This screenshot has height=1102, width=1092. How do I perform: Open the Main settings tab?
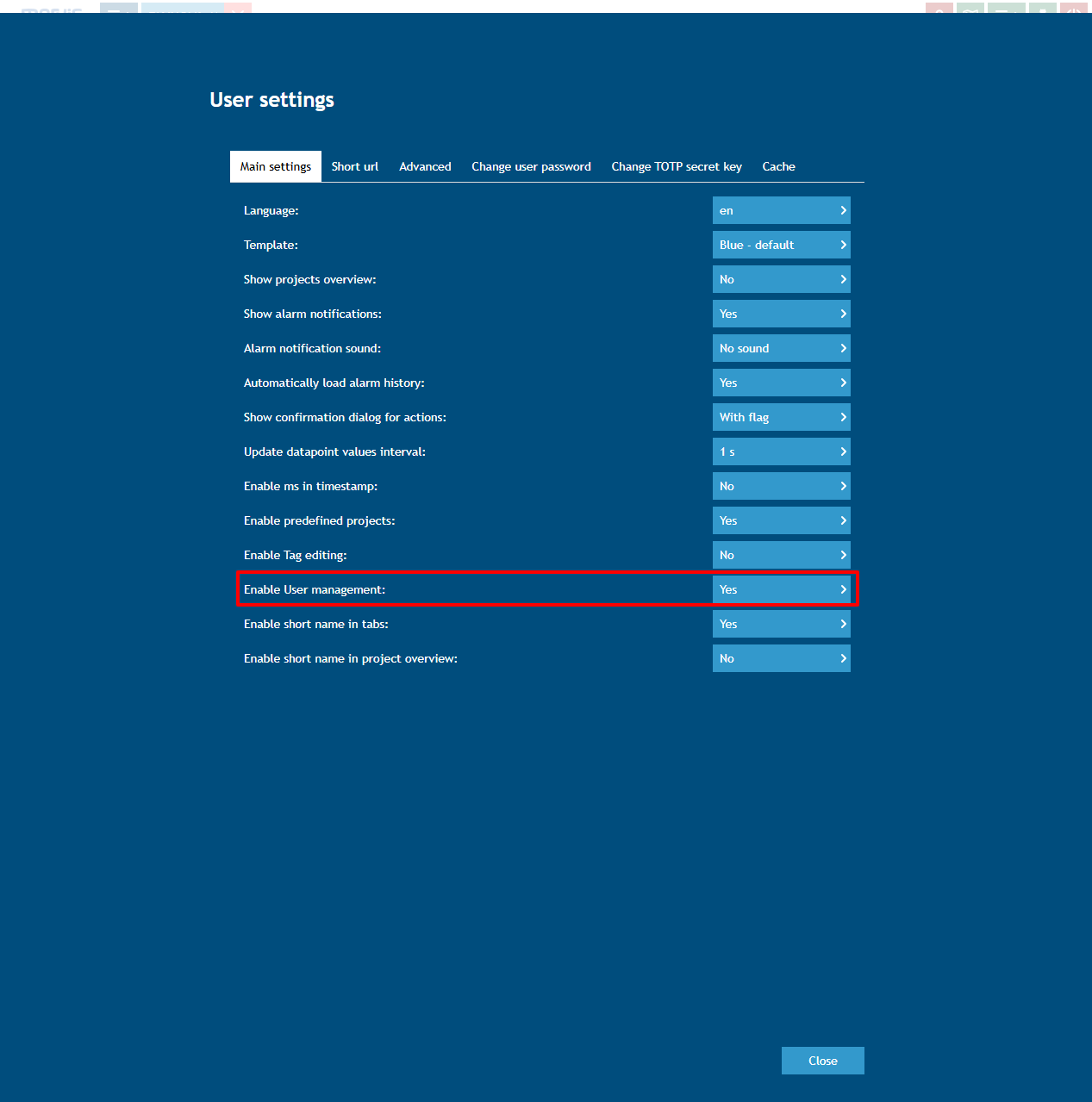(276, 166)
